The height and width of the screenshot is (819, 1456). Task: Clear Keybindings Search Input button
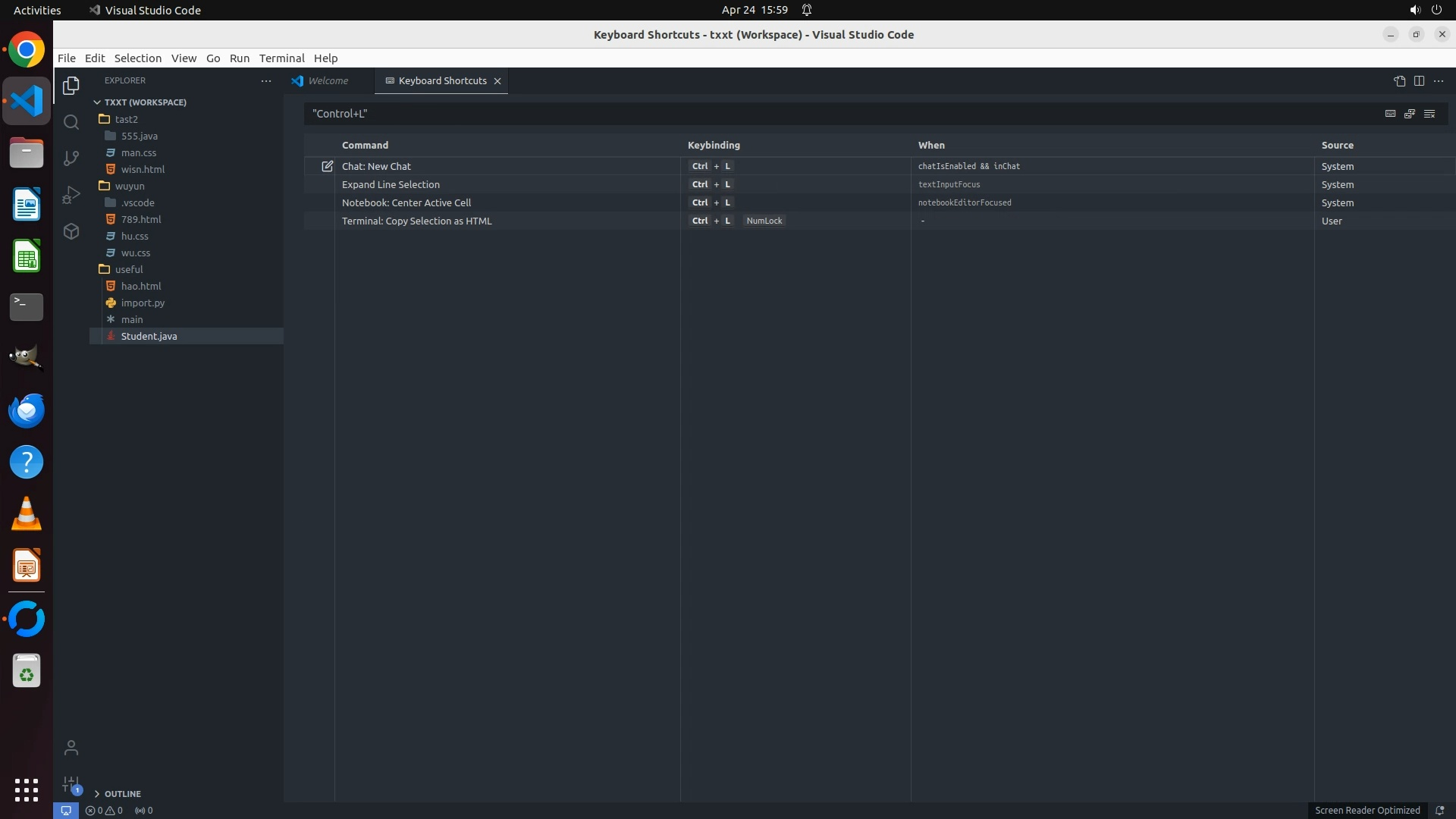click(x=1429, y=114)
